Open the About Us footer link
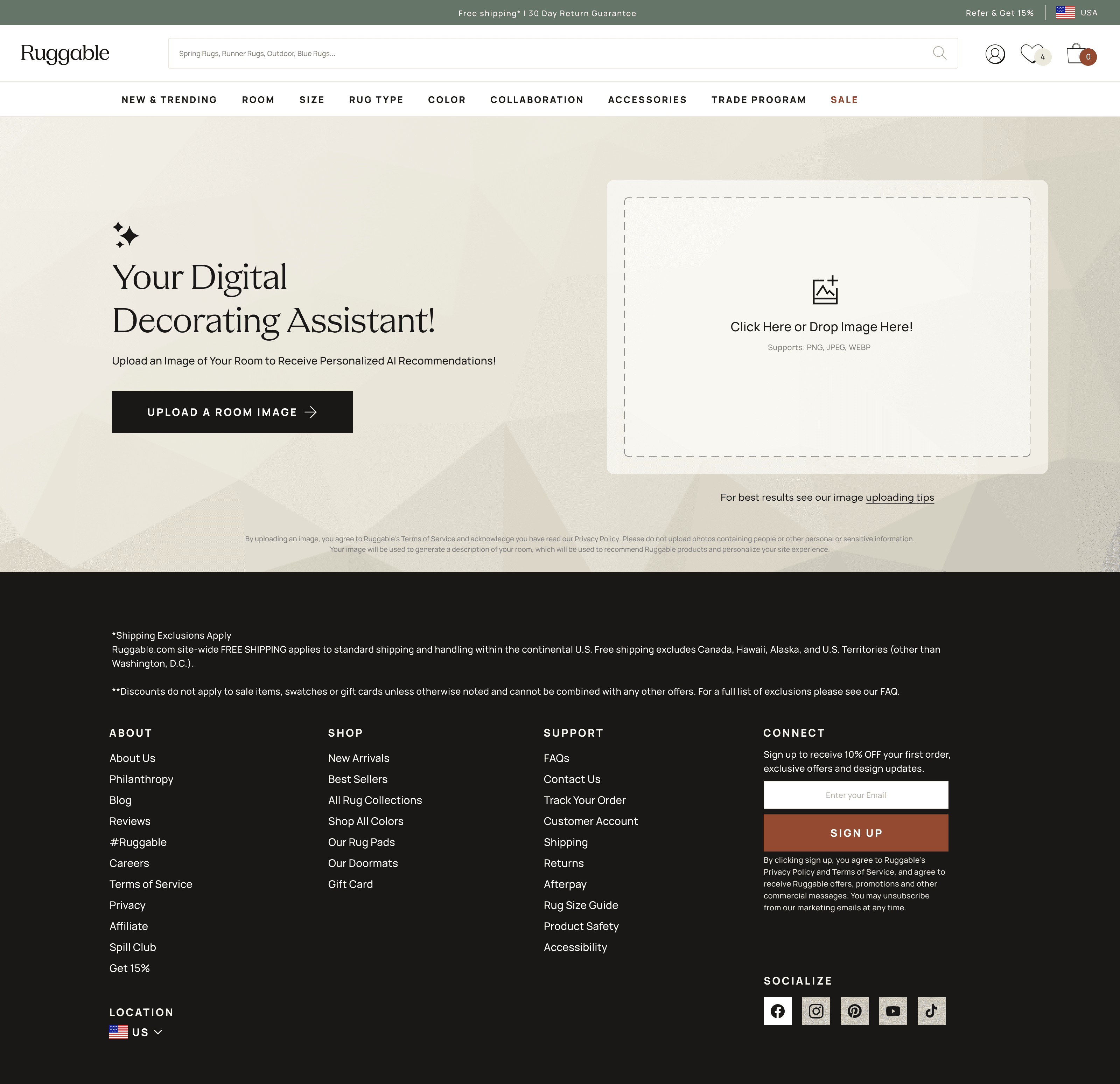1120x1084 pixels. (x=132, y=758)
